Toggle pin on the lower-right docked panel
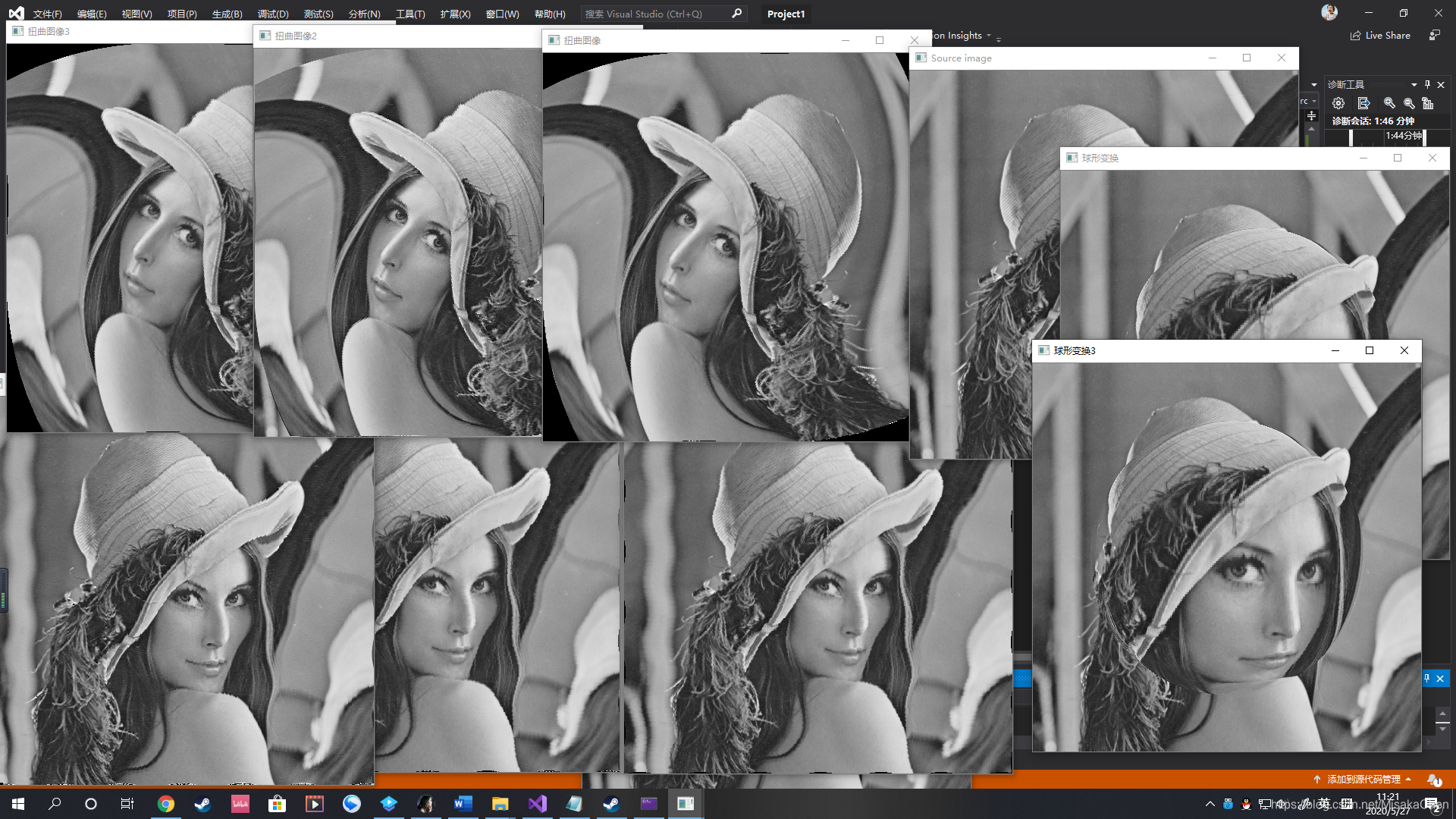The image size is (1456, 819). 1426,678
